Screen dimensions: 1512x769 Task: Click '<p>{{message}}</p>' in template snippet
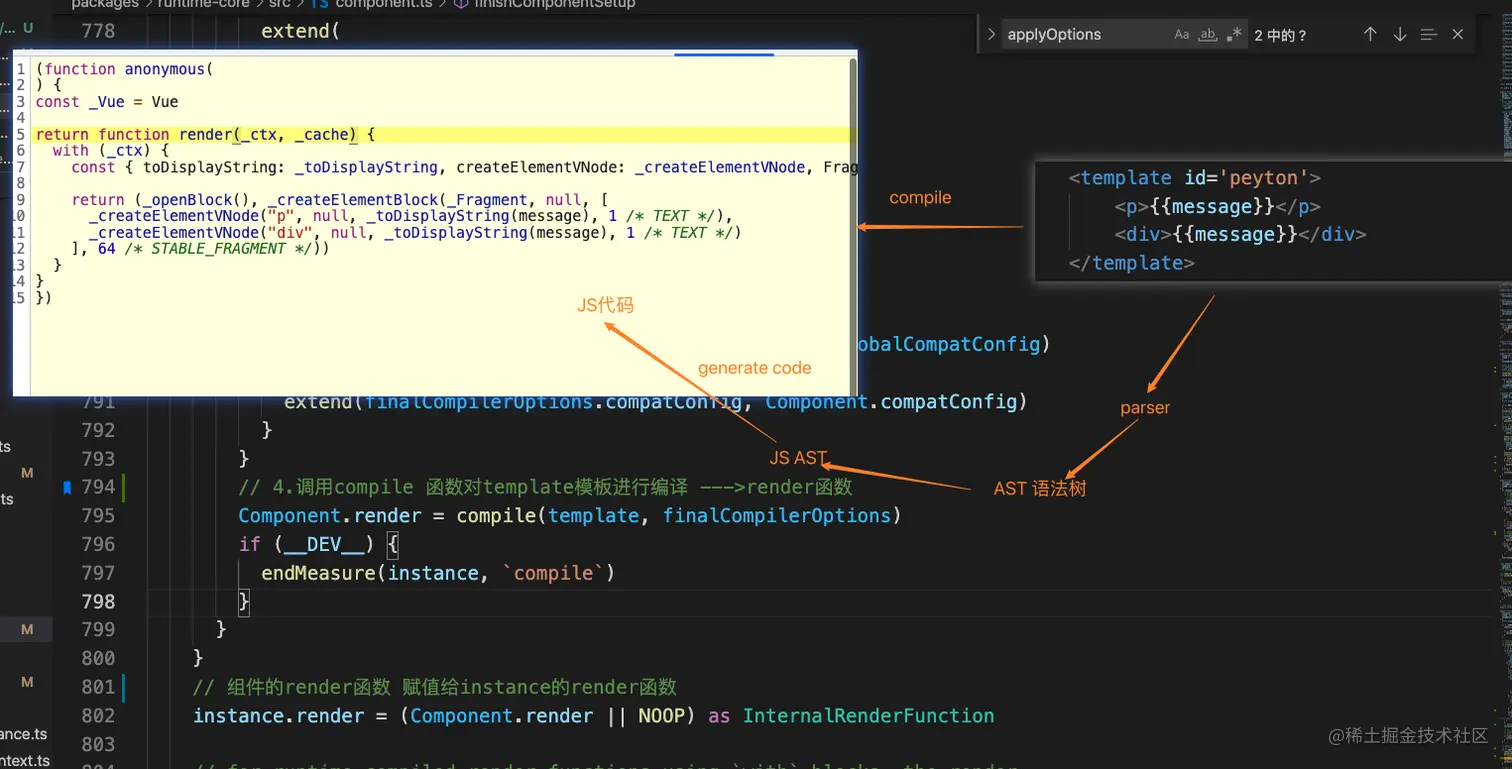[1218, 207]
